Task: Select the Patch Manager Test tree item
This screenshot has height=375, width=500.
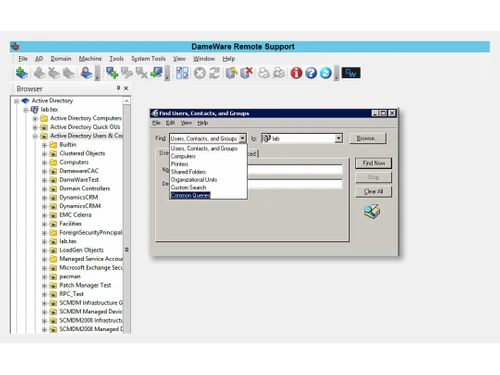Action: click(x=85, y=285)
